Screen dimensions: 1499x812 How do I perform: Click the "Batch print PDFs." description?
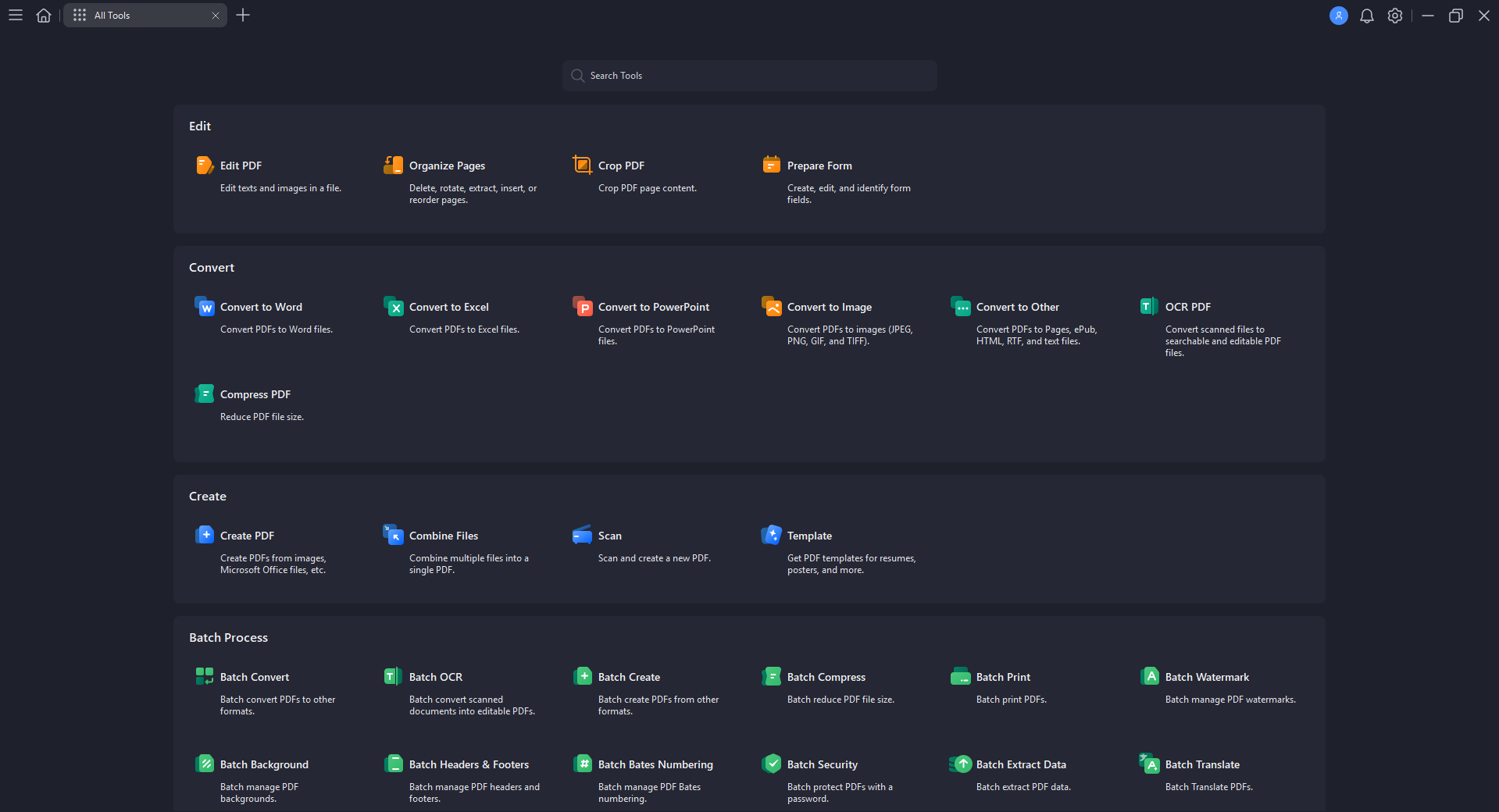(1012, 700)
